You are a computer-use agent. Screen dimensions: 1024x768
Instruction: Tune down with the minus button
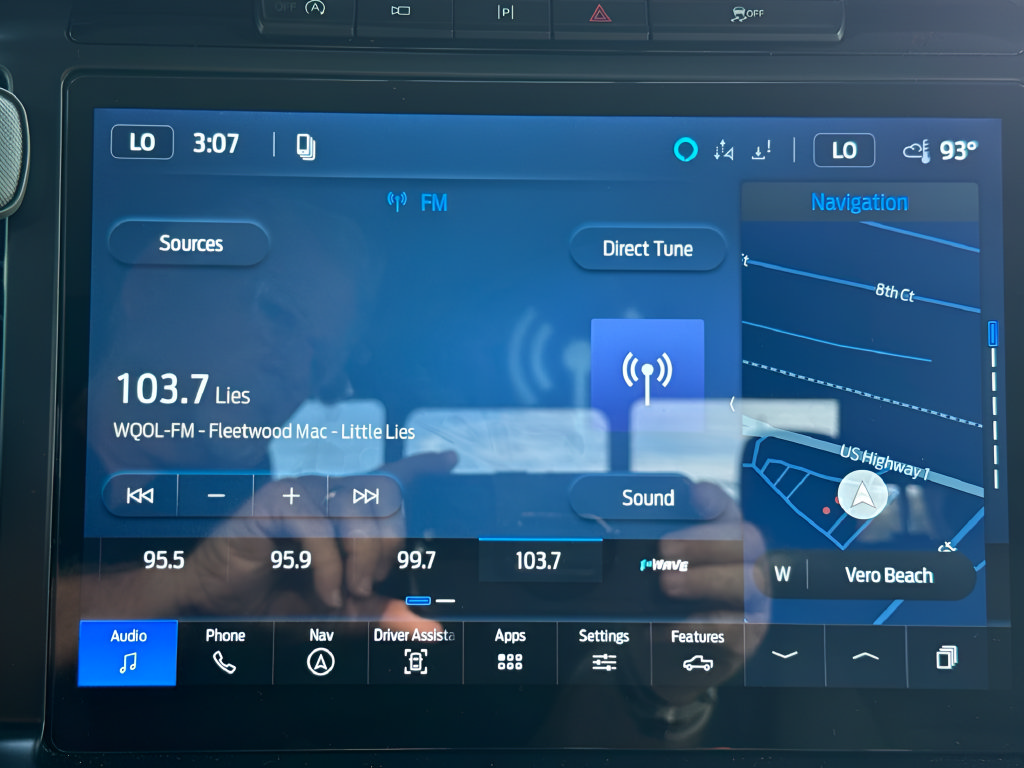(216, 496)
